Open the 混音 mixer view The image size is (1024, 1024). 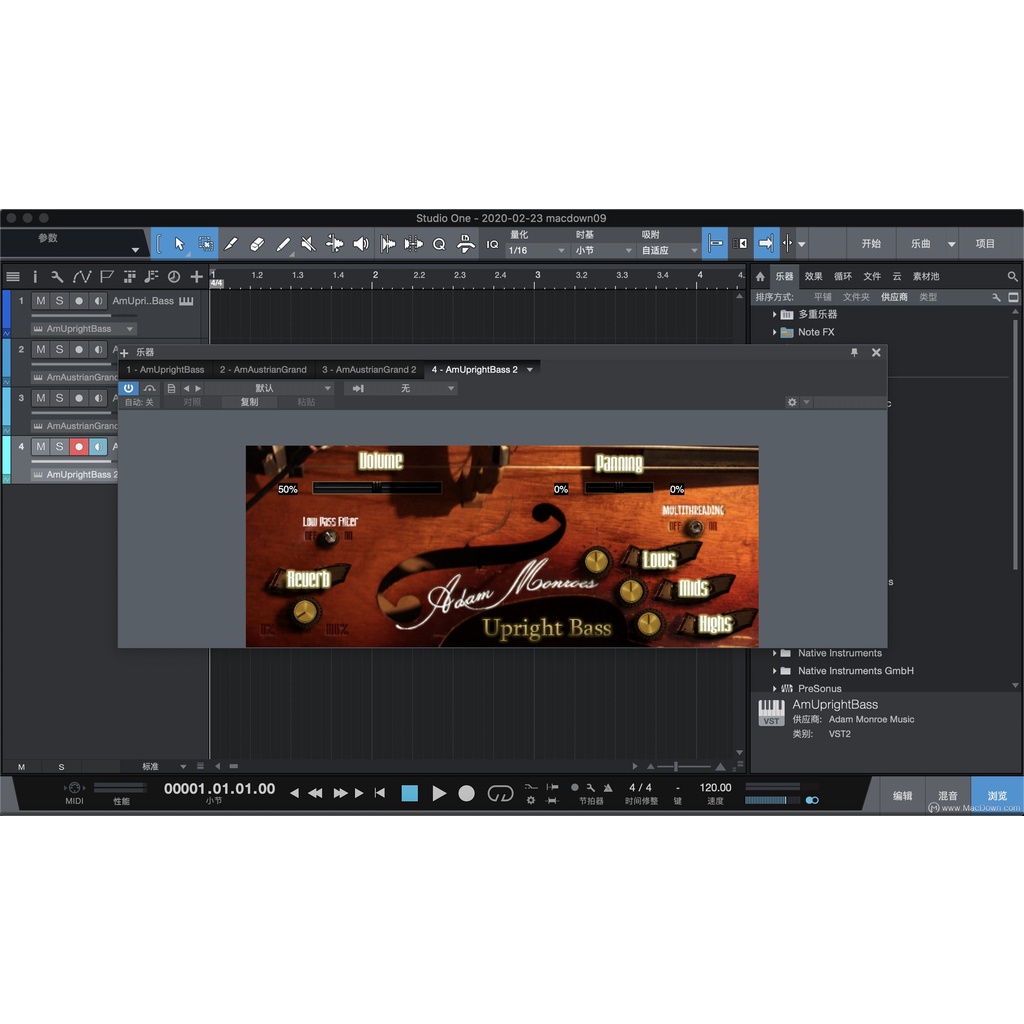click(x=948, y=796)
